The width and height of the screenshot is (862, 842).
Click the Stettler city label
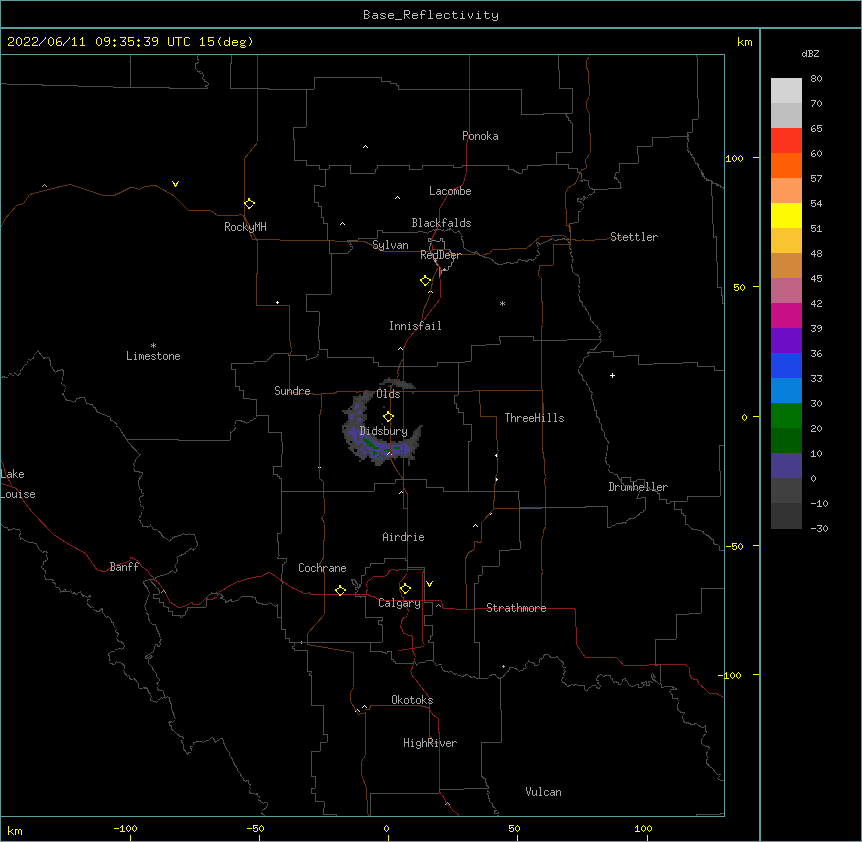[634, 237]
